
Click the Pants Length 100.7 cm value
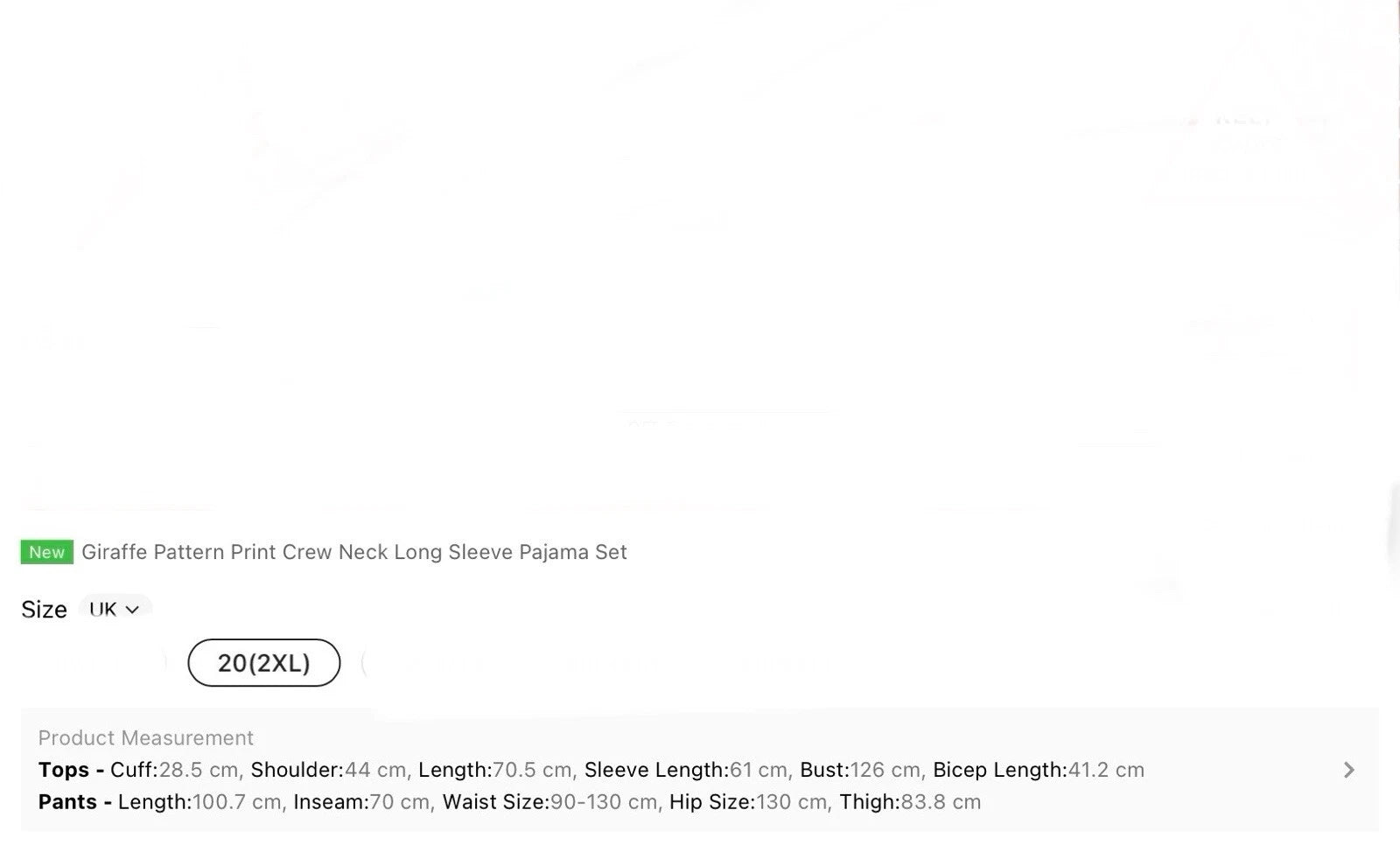[199, 802]
